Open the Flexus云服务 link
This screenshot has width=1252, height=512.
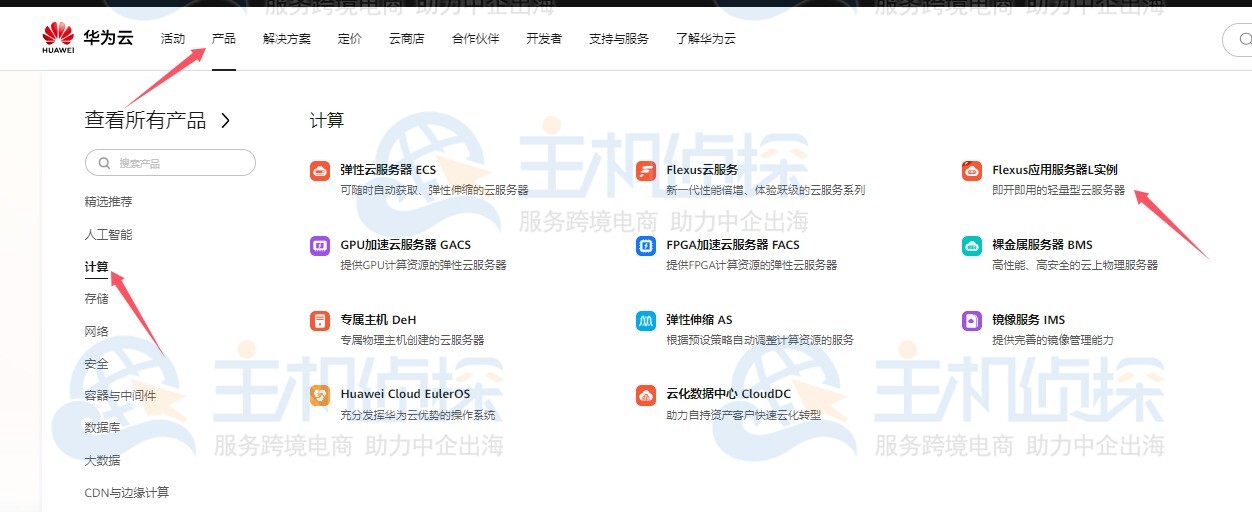point(702,170)
